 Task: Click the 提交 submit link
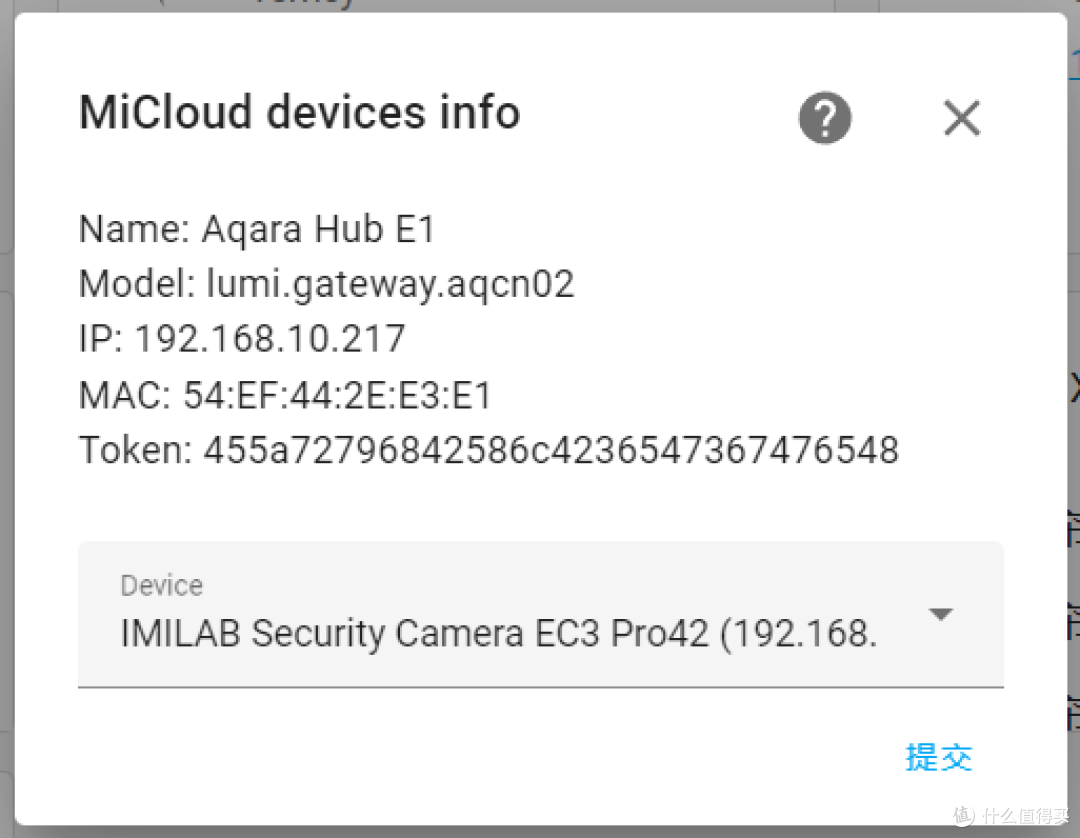pos(938,757)
